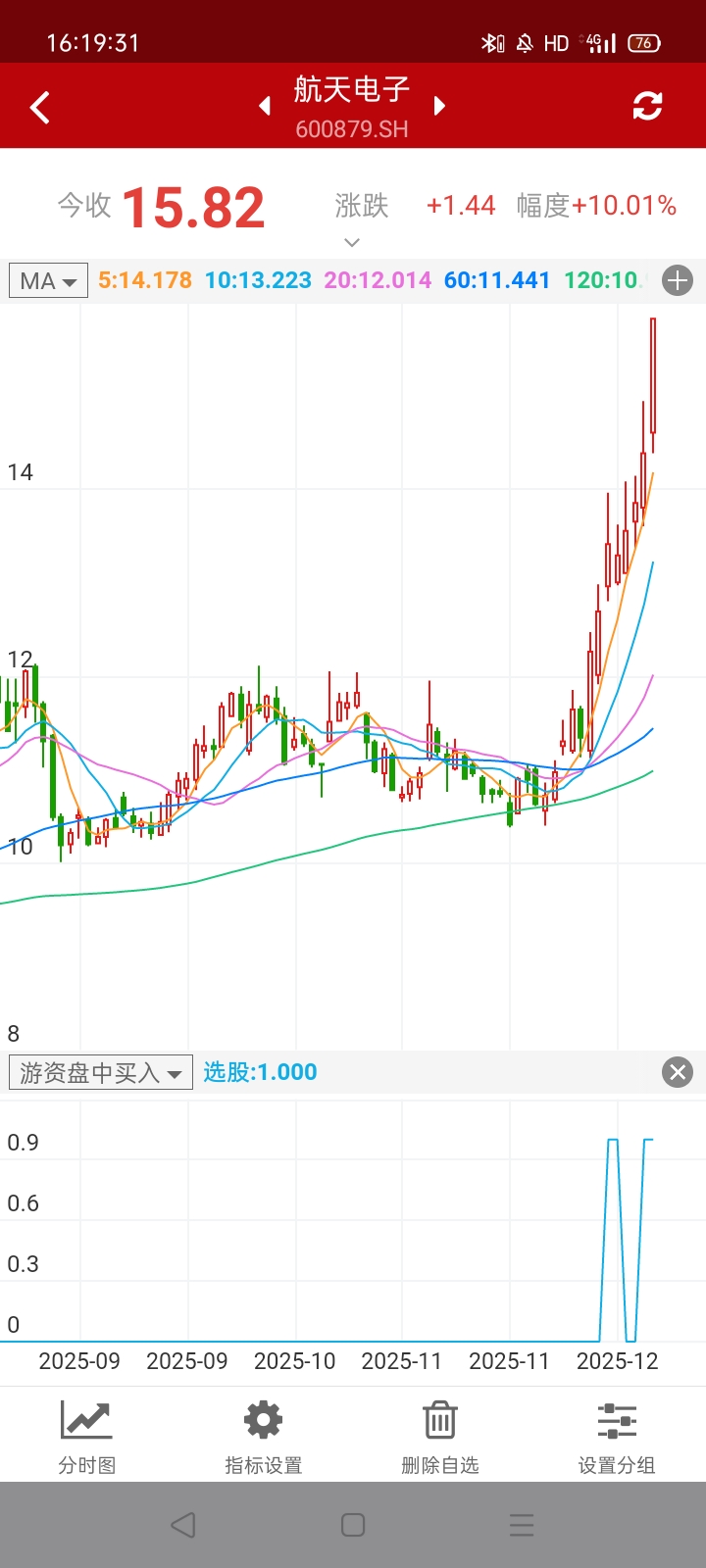Image resolution: width=706 pixels, height=1568 pixels.
Task: Delete stock from watchlist via 删除自选
Action: point(440,1437)
